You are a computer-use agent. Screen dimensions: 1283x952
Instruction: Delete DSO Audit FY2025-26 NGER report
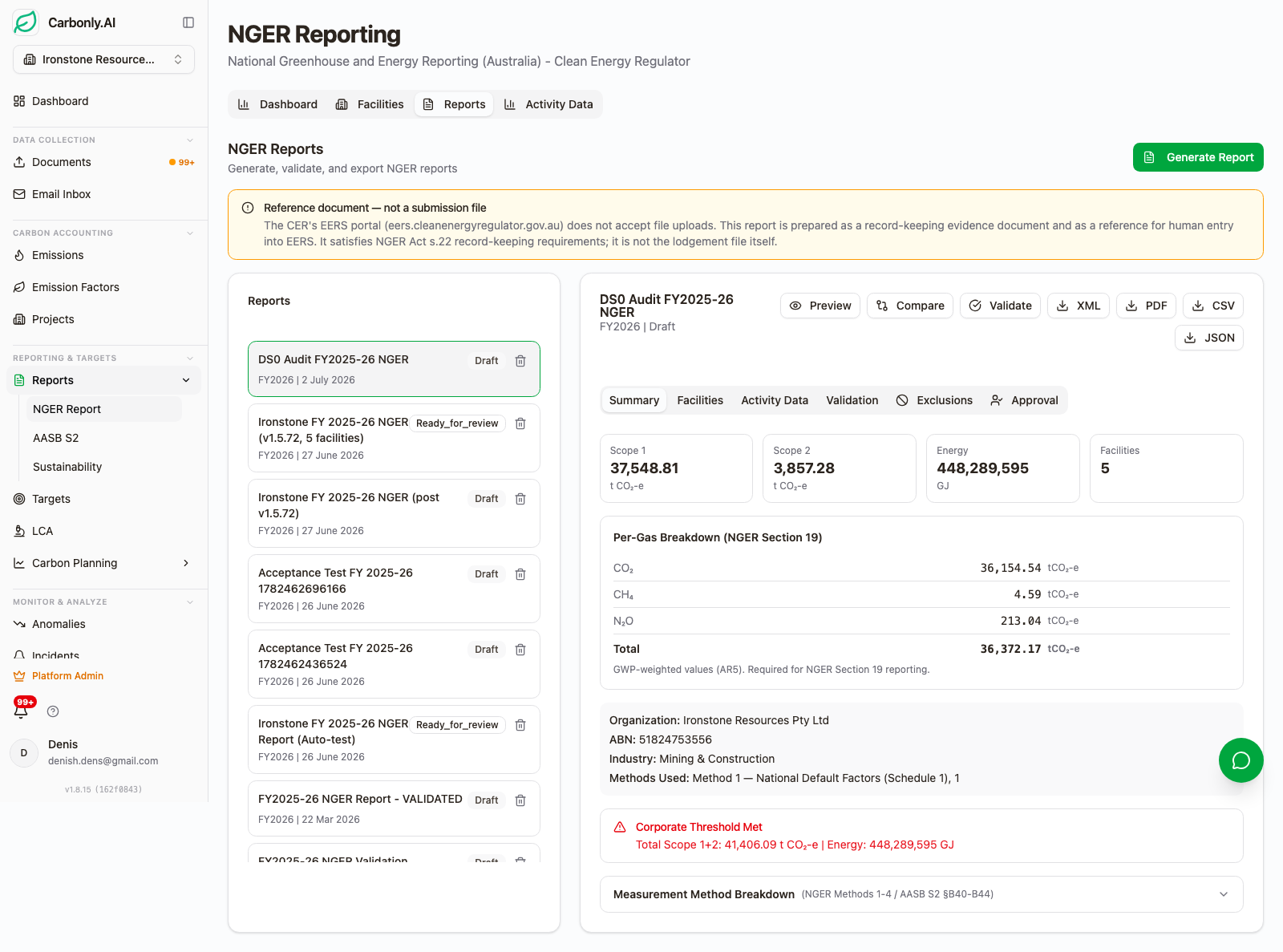[520, 361]
